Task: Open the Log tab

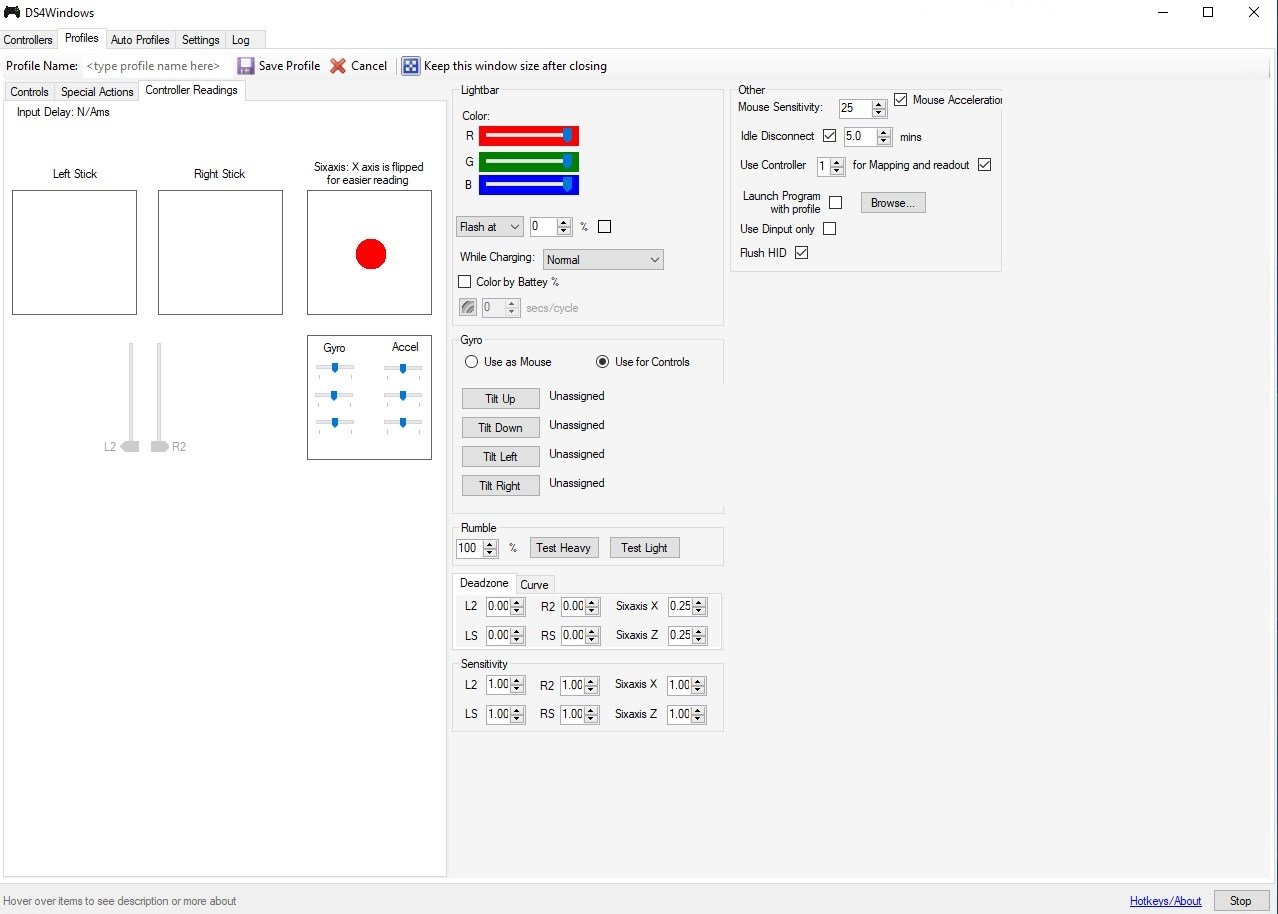Action: coord(241,40)
